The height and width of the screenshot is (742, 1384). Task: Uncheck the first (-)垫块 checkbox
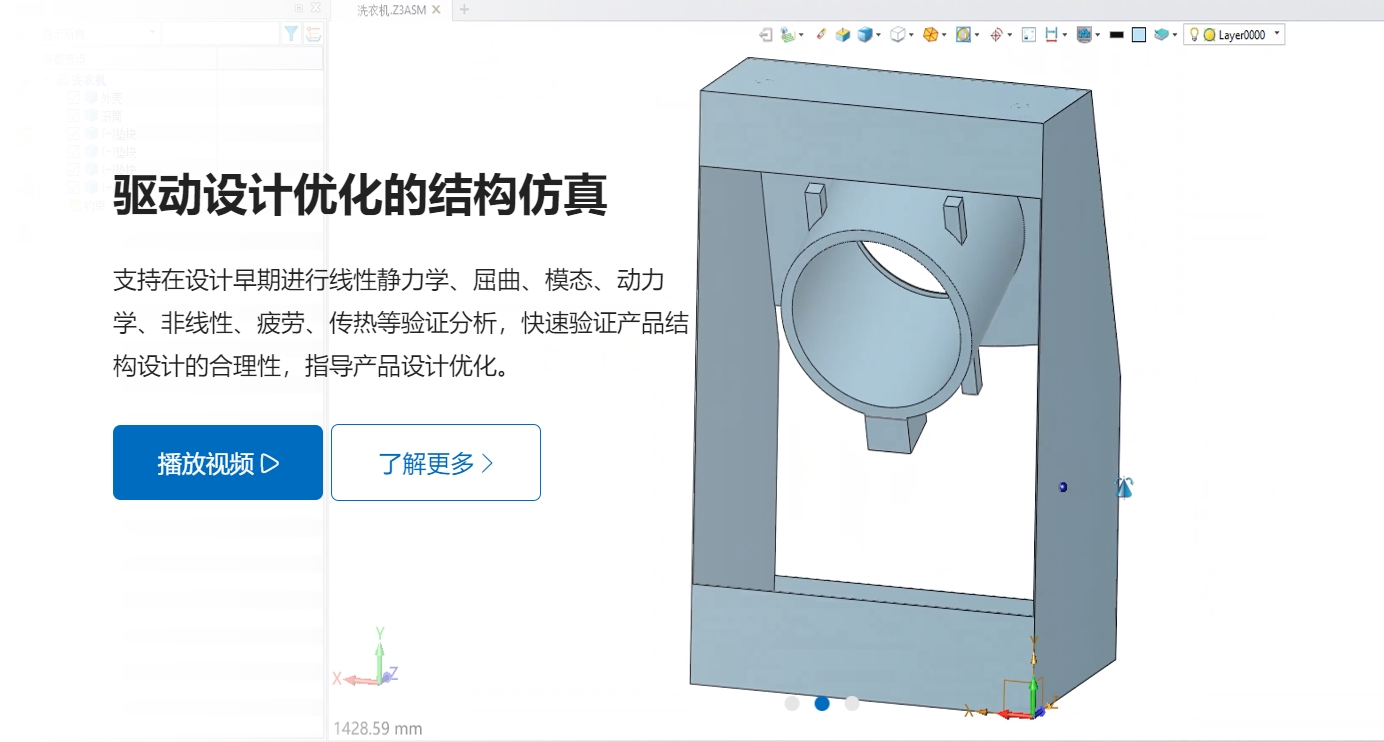tap(73, 132)
